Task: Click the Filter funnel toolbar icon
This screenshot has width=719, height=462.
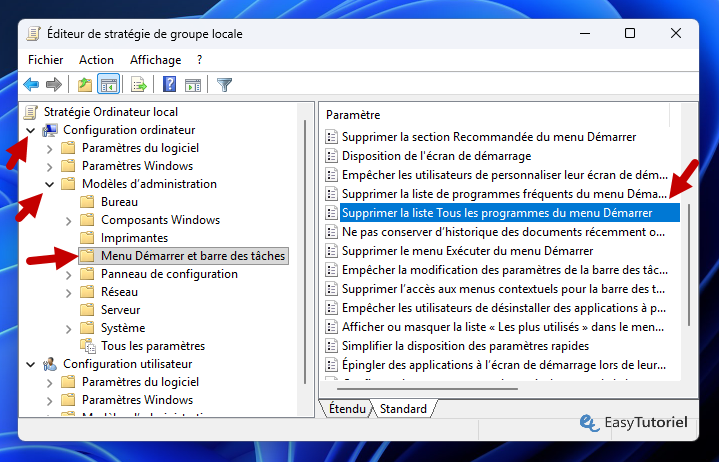Action: (224, 84)
